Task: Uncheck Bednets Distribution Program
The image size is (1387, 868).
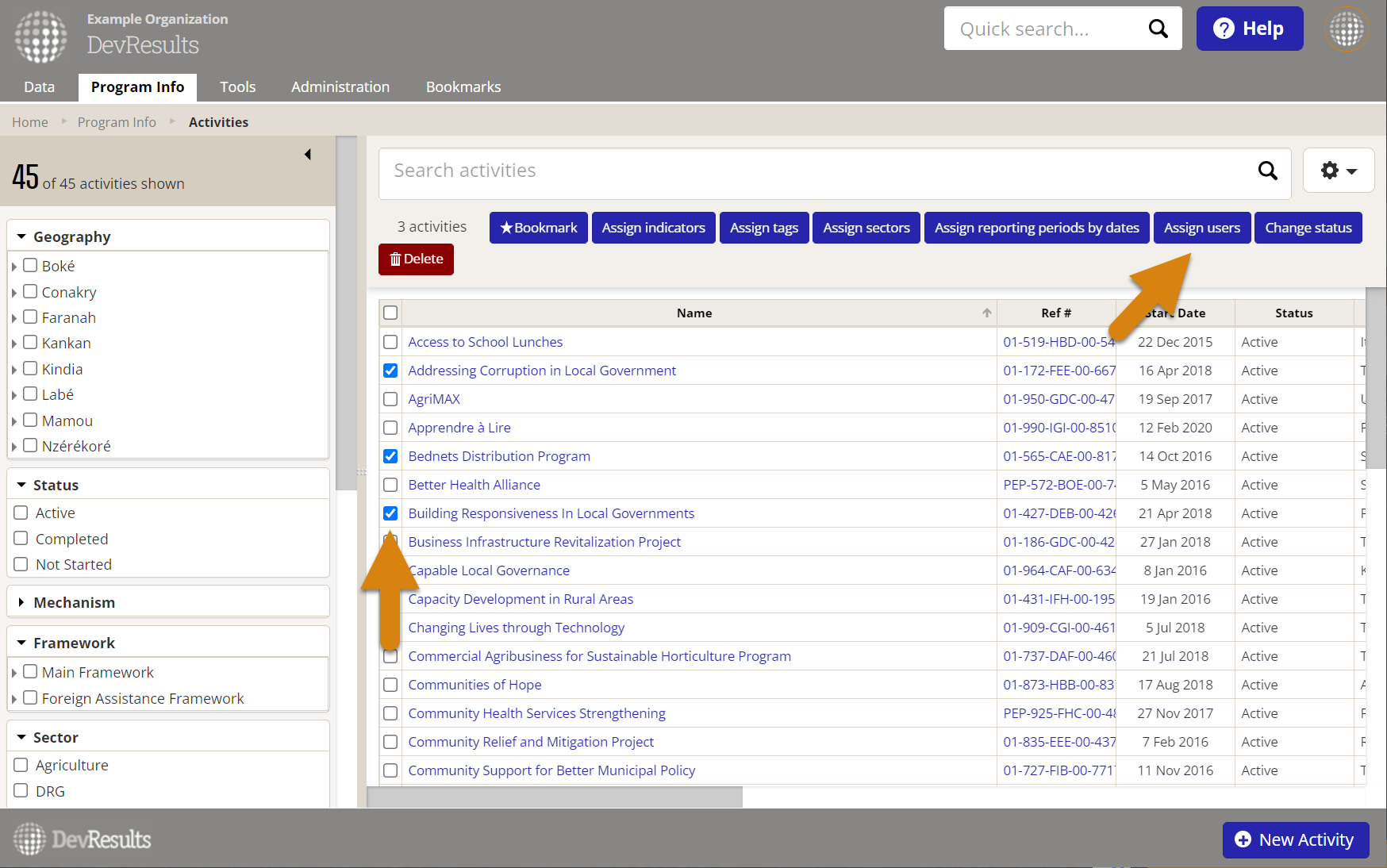Action: coord(390,456)
